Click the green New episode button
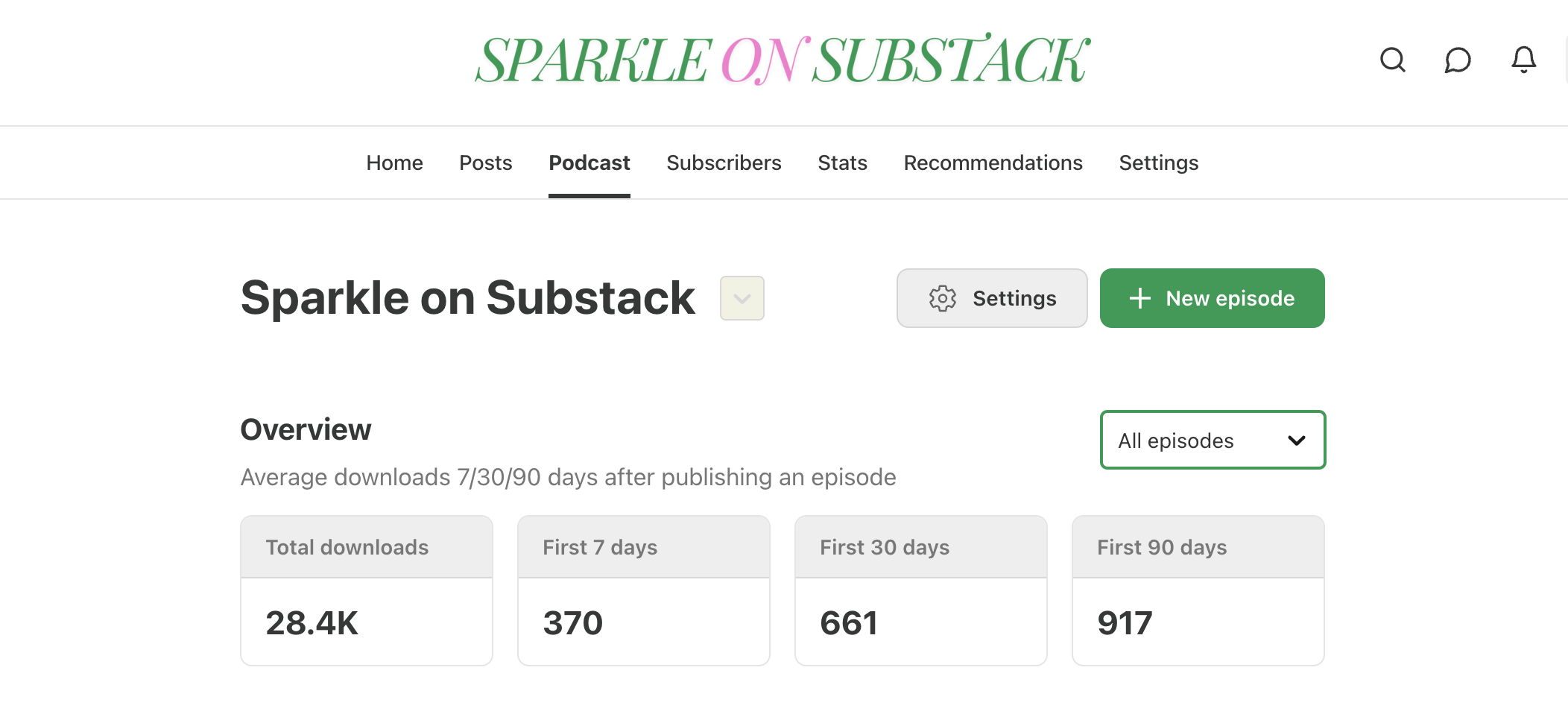The width and height of the screenshot is (1568, 726). 1212,298
